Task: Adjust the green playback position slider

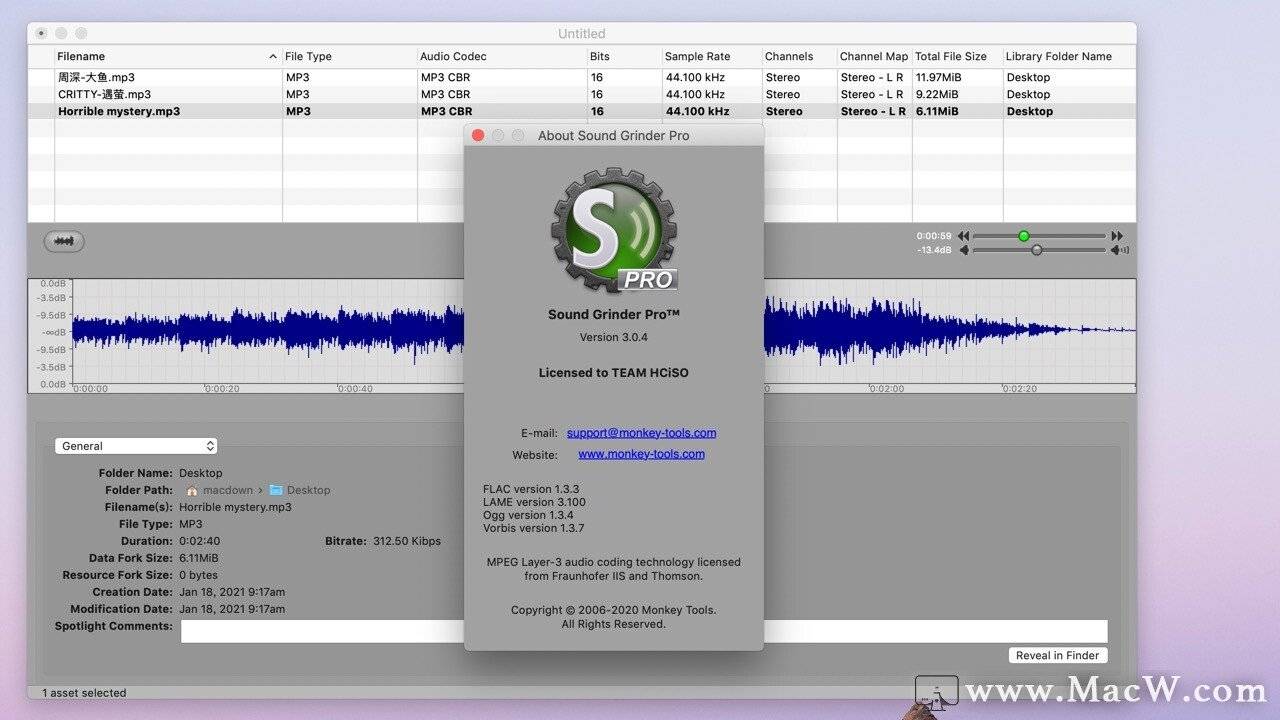Action: tap(1023, 236)
